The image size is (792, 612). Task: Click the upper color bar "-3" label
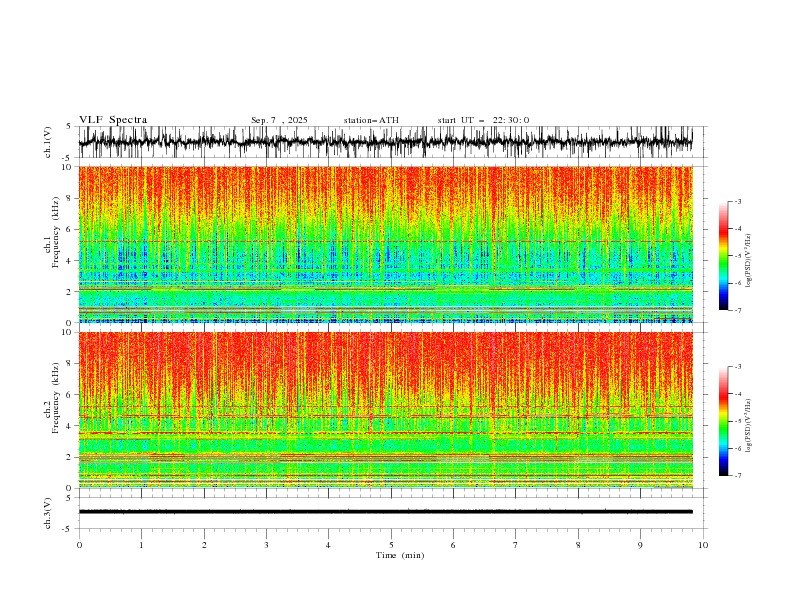tap(738, 201)
